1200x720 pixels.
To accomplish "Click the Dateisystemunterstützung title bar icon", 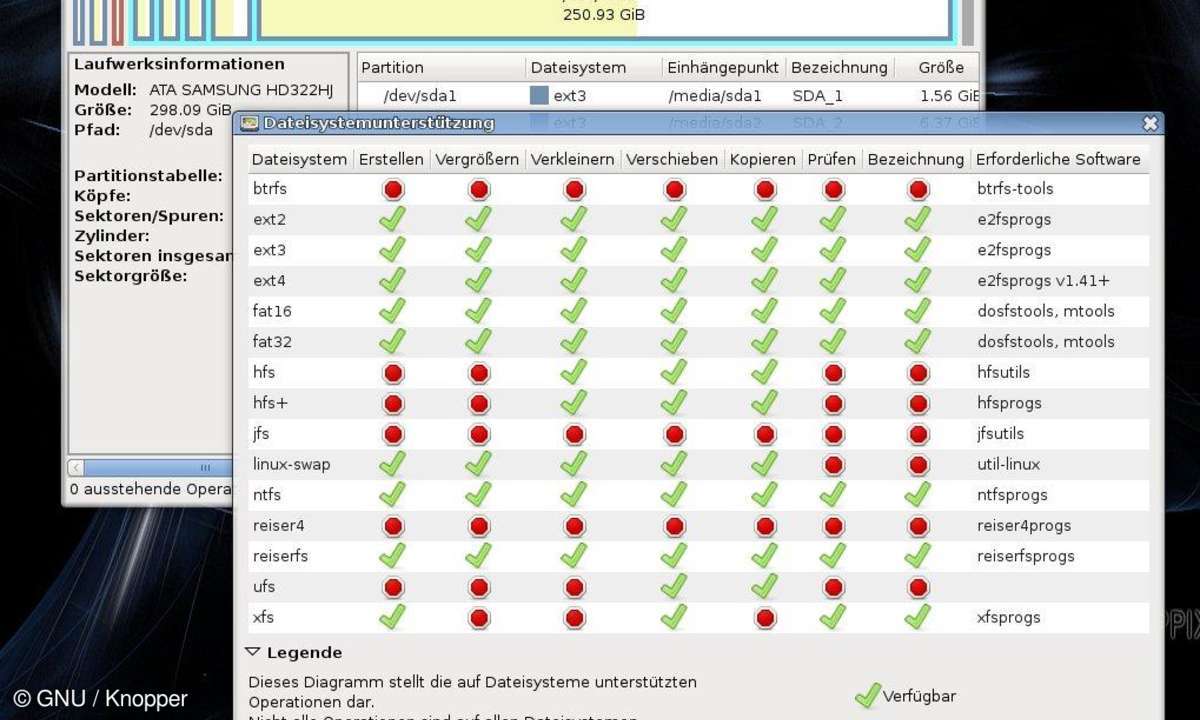I will point(250,123).
